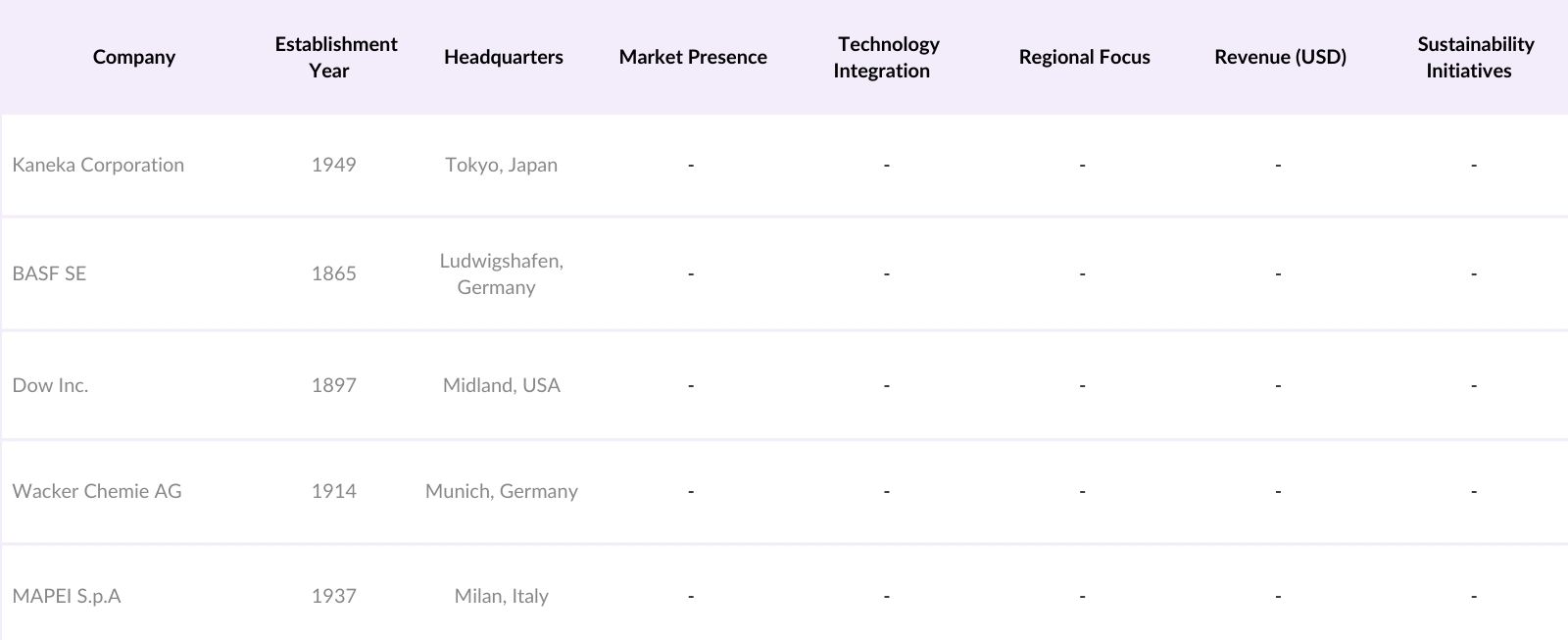Click the Revenue (USD) column header
The image size is (1568, 640).
point(1280,57)
